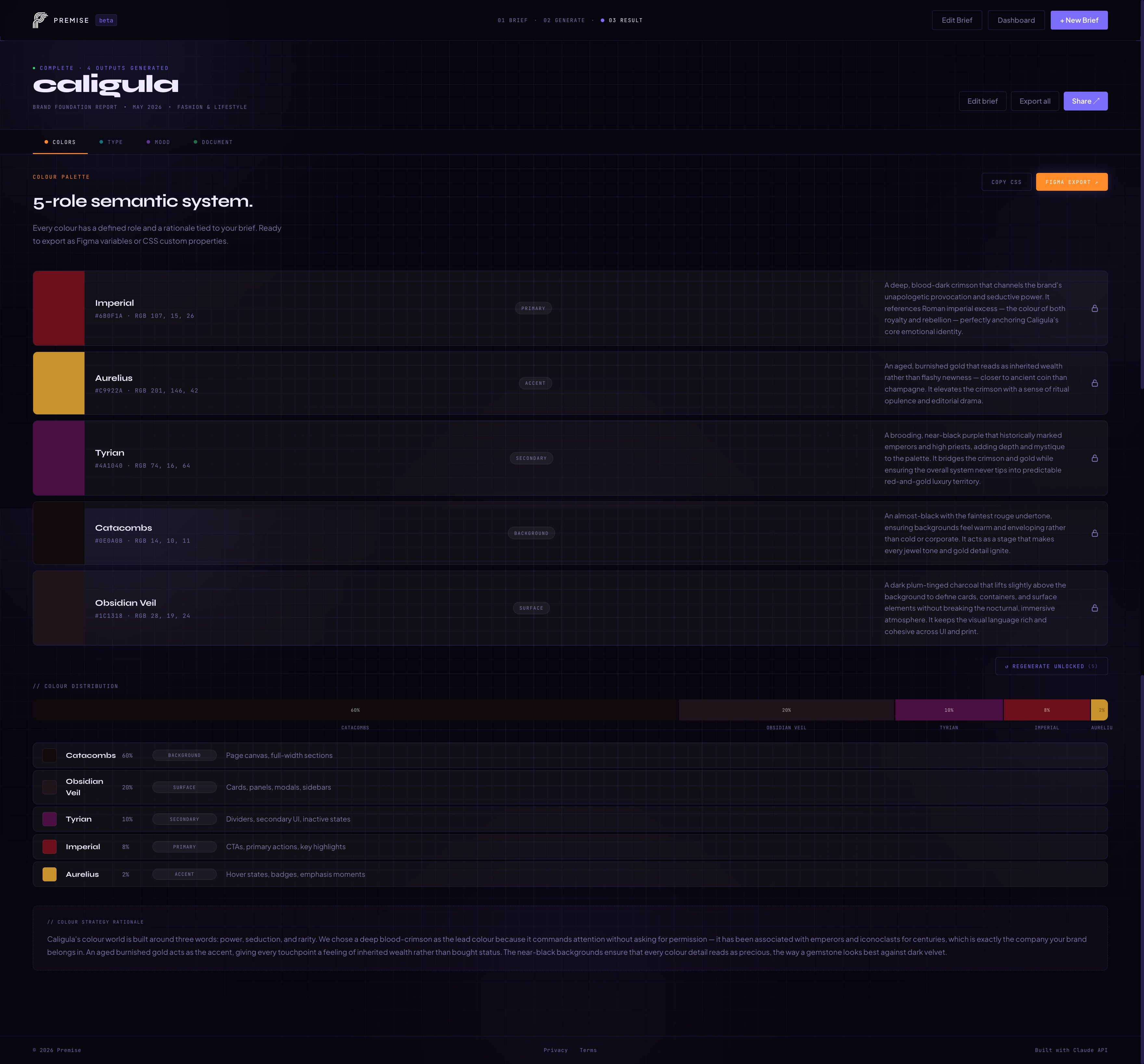Viewport: 1144px width, 1064px height.
Task: Switch to the Colors tab
Action: pyautogui.click(x=60, y=142)
